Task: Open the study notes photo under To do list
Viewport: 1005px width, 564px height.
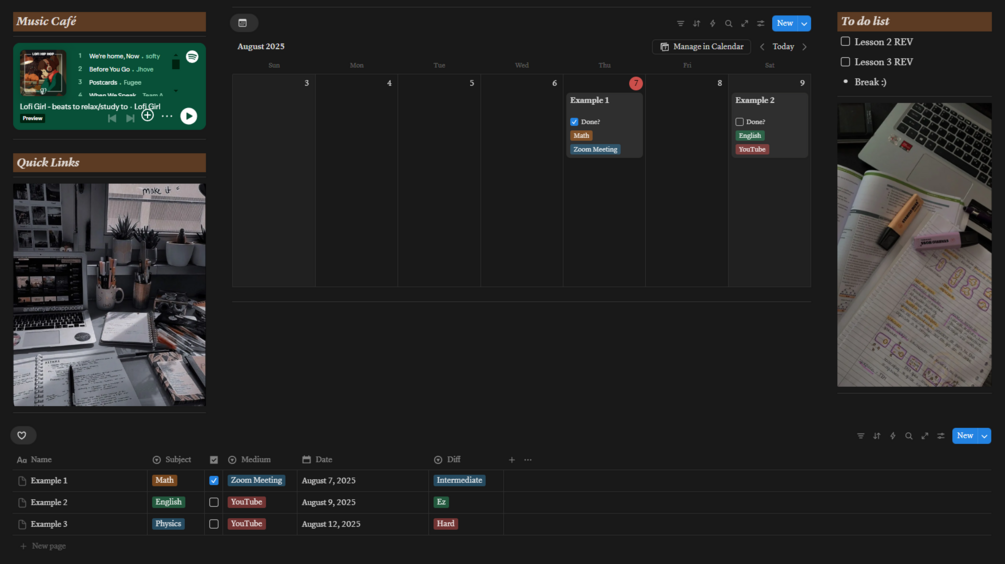Action: pos(914,244)
